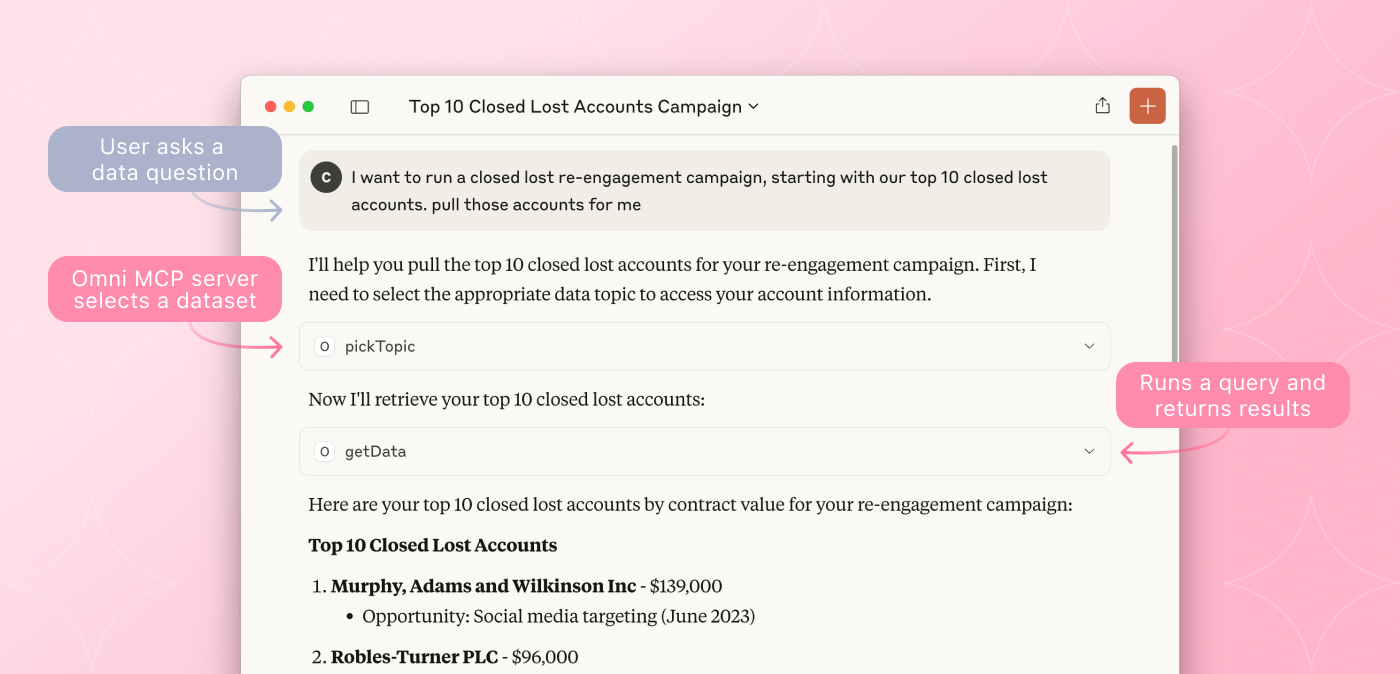The image size is (1400, 674).
Task: Expand the pickTopic chevron
Action: [1089, 346]
